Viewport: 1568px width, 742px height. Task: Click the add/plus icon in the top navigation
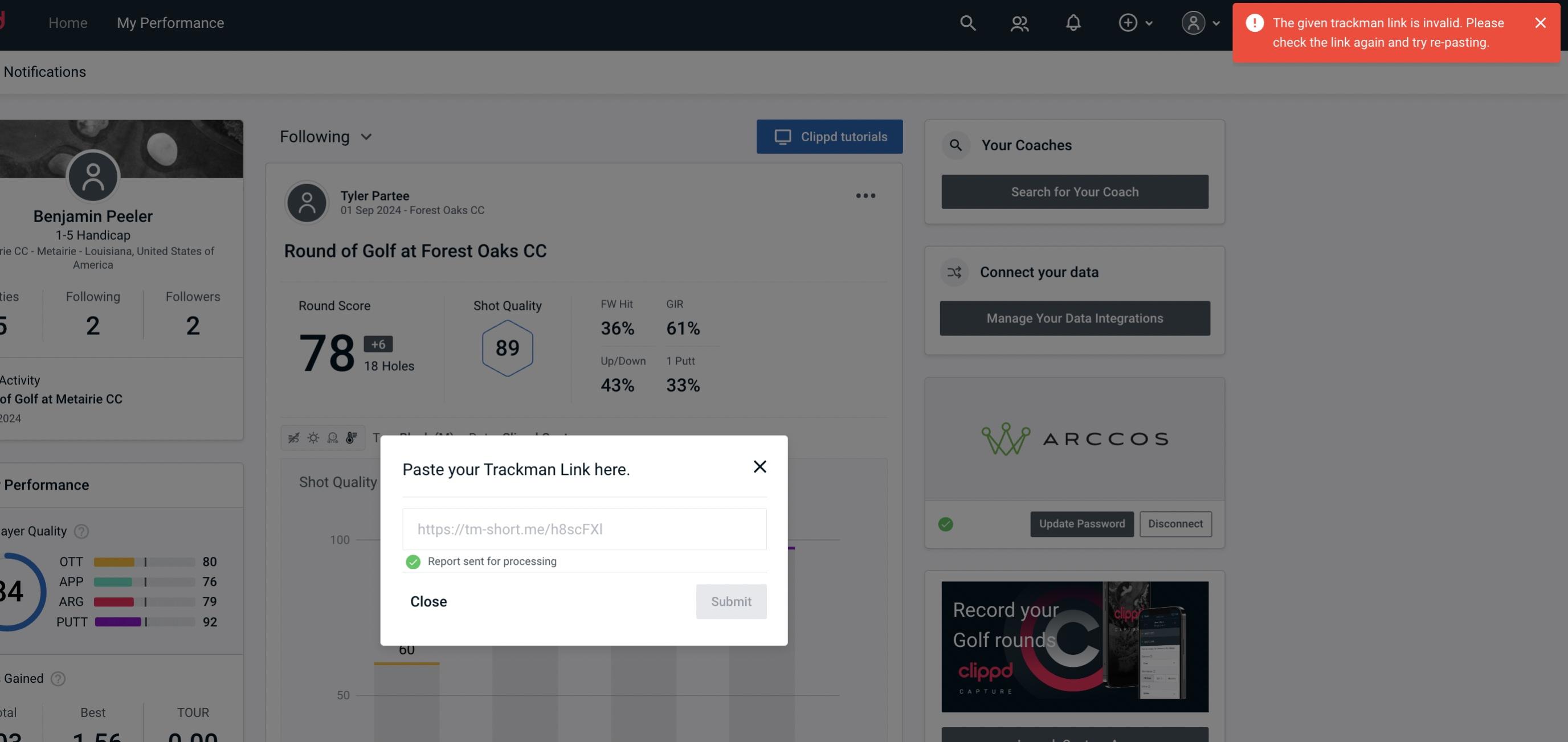(x=1128, y=22)
